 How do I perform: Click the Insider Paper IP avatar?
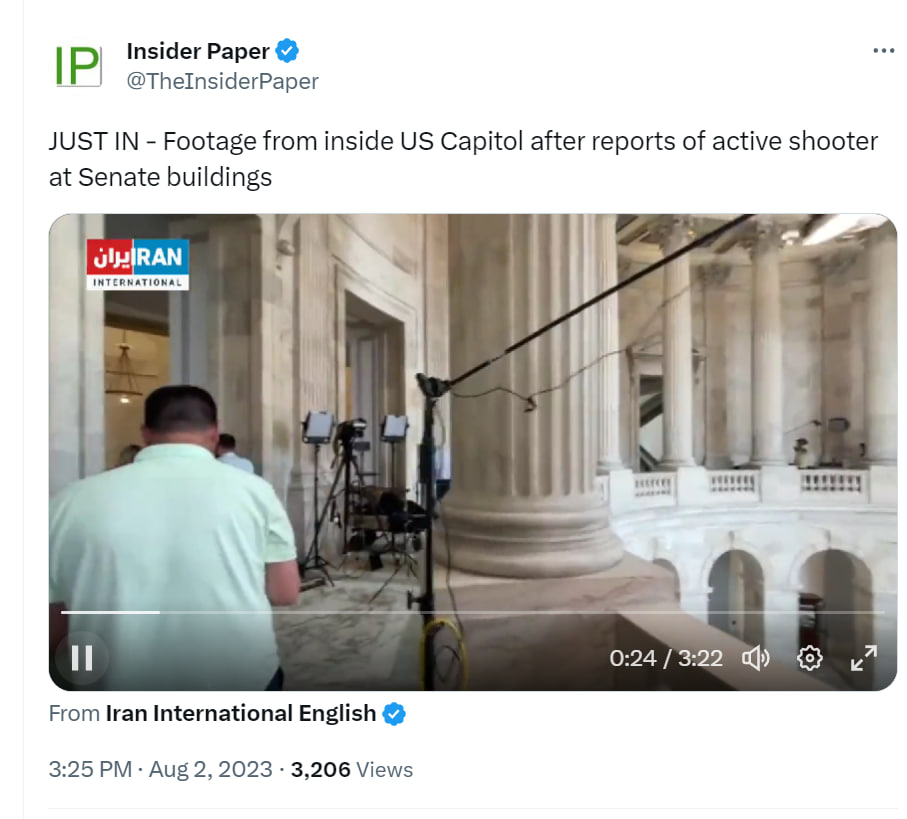78,66
